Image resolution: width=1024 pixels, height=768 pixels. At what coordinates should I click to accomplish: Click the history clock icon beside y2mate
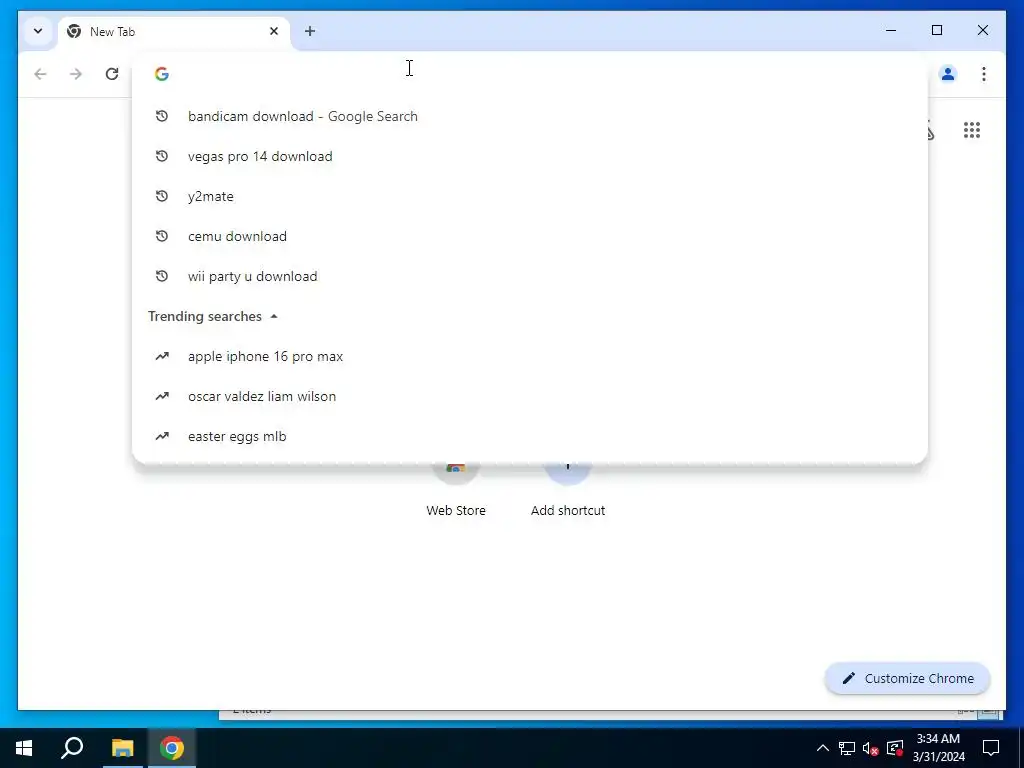[162, 196]
